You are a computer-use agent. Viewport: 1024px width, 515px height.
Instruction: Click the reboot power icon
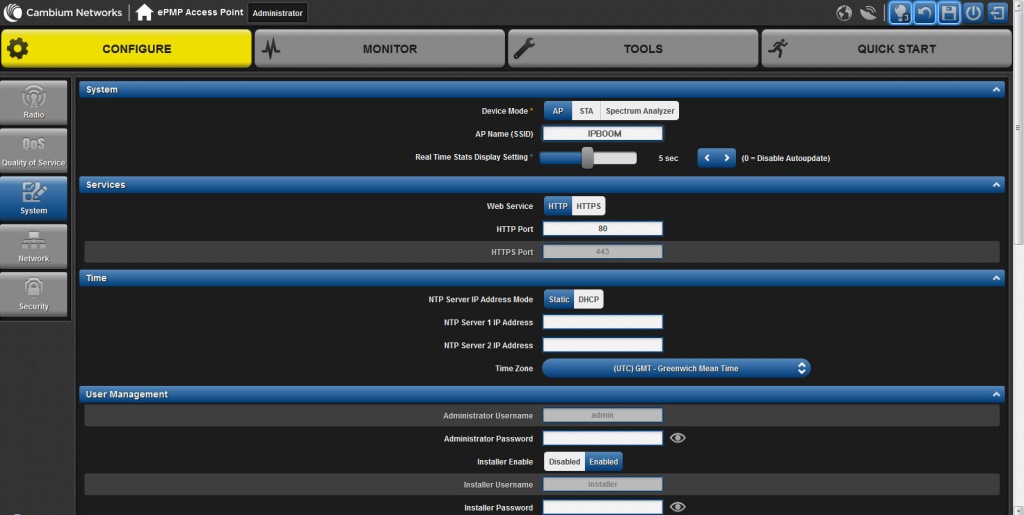click(x=973, y=13)
